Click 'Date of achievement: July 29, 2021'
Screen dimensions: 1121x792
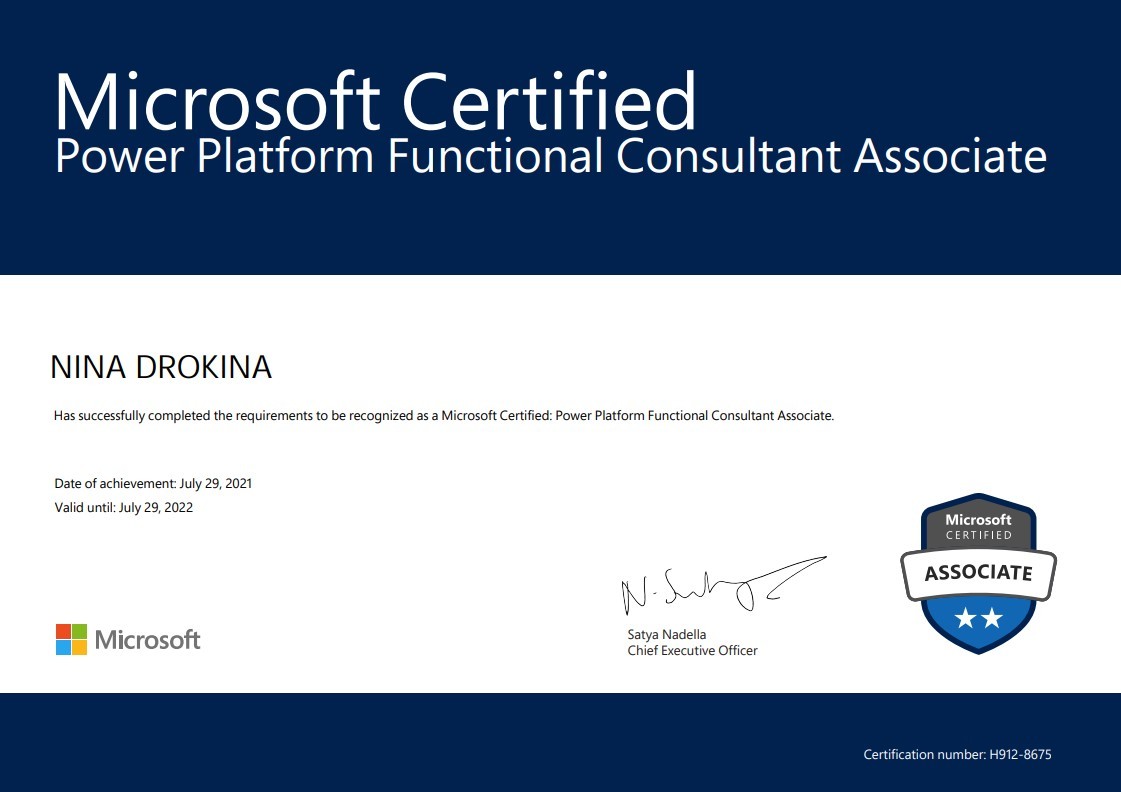153,483
